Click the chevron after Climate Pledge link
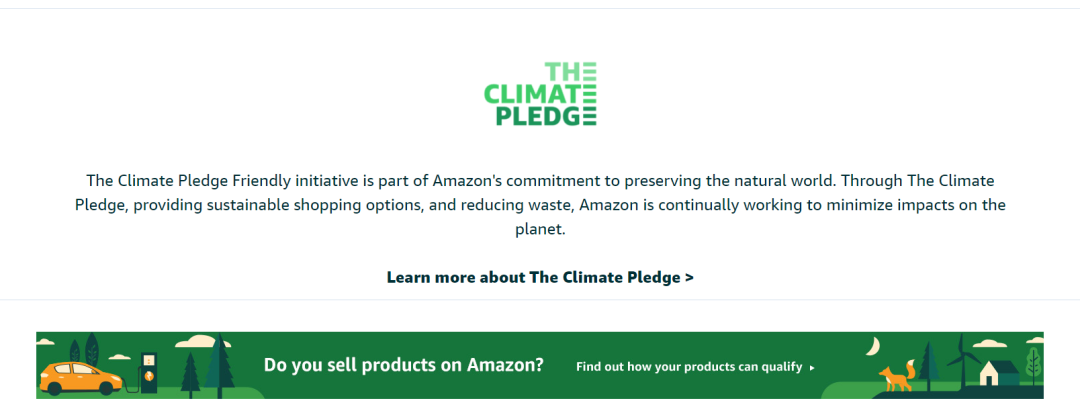 click(x=689, y=278)
